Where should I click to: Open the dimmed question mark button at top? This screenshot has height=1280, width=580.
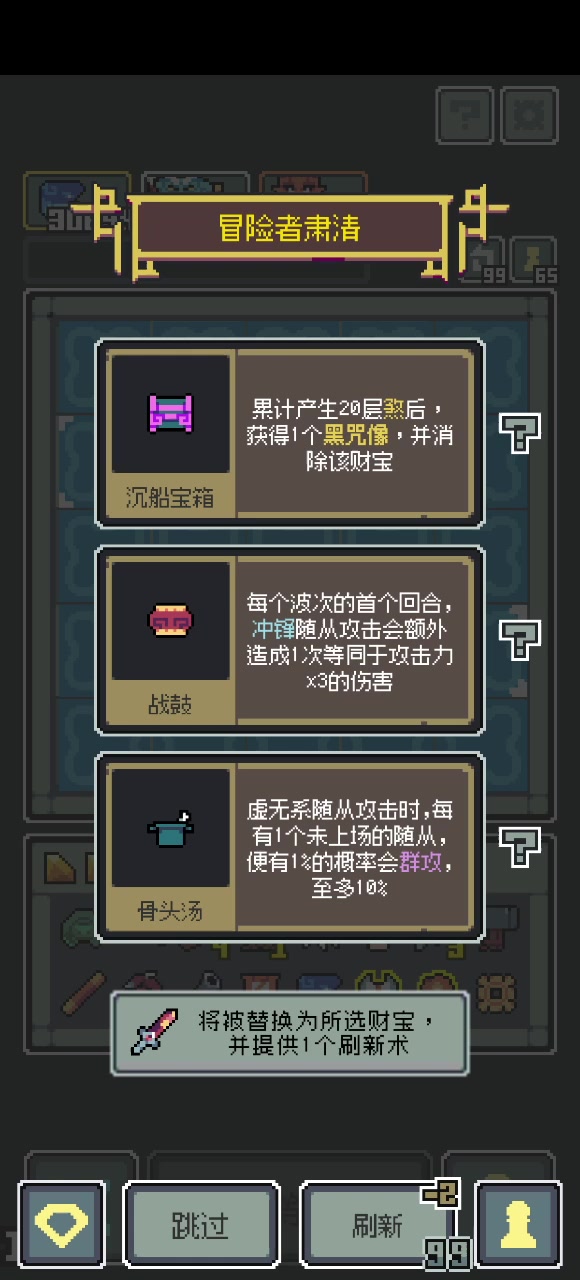point(465,116)
